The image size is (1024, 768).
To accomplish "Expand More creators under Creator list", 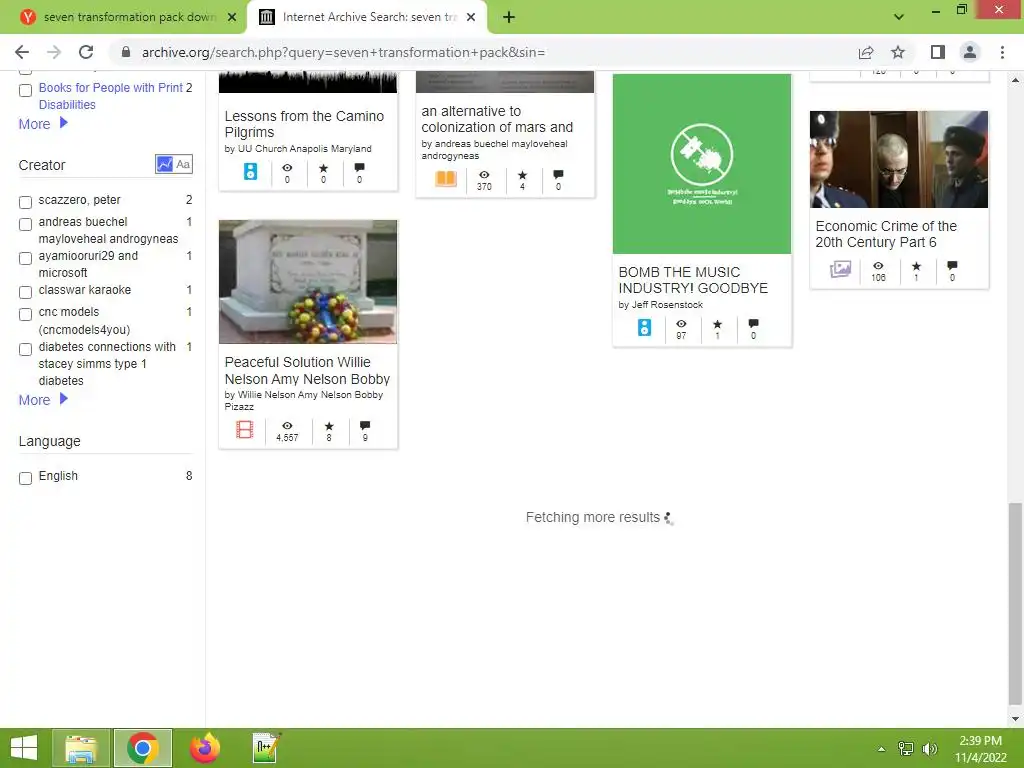I will pyautogui.click(x=43, y=400).
